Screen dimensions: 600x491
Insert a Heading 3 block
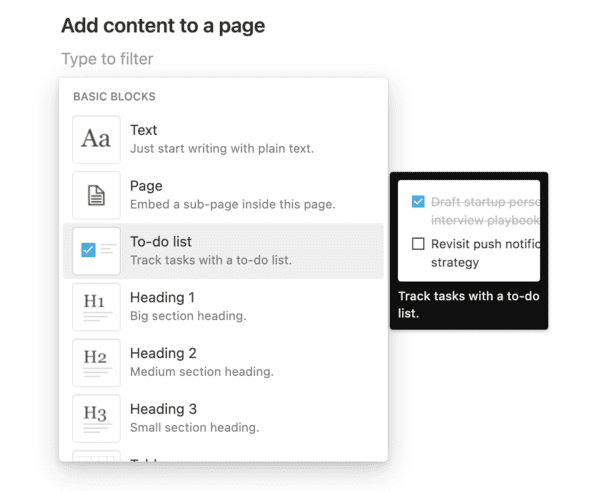(x=223, y=419)
